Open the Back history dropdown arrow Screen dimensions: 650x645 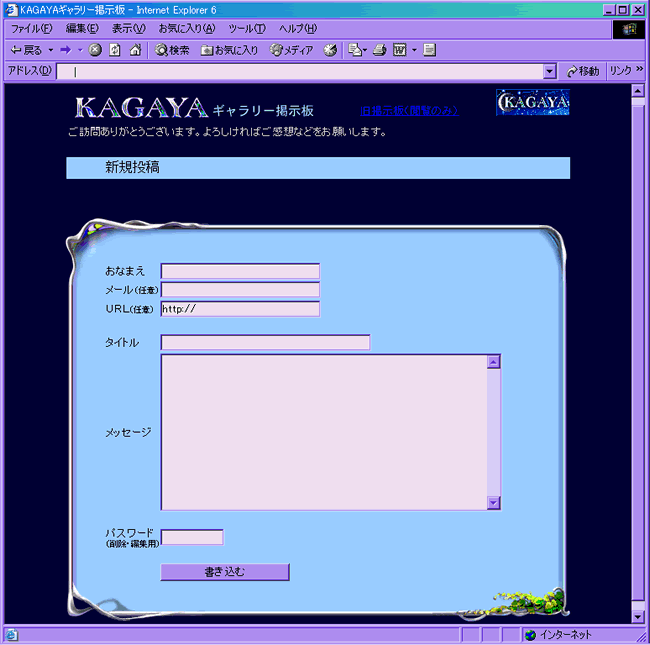pyautogui.click(x=51, y=50)
